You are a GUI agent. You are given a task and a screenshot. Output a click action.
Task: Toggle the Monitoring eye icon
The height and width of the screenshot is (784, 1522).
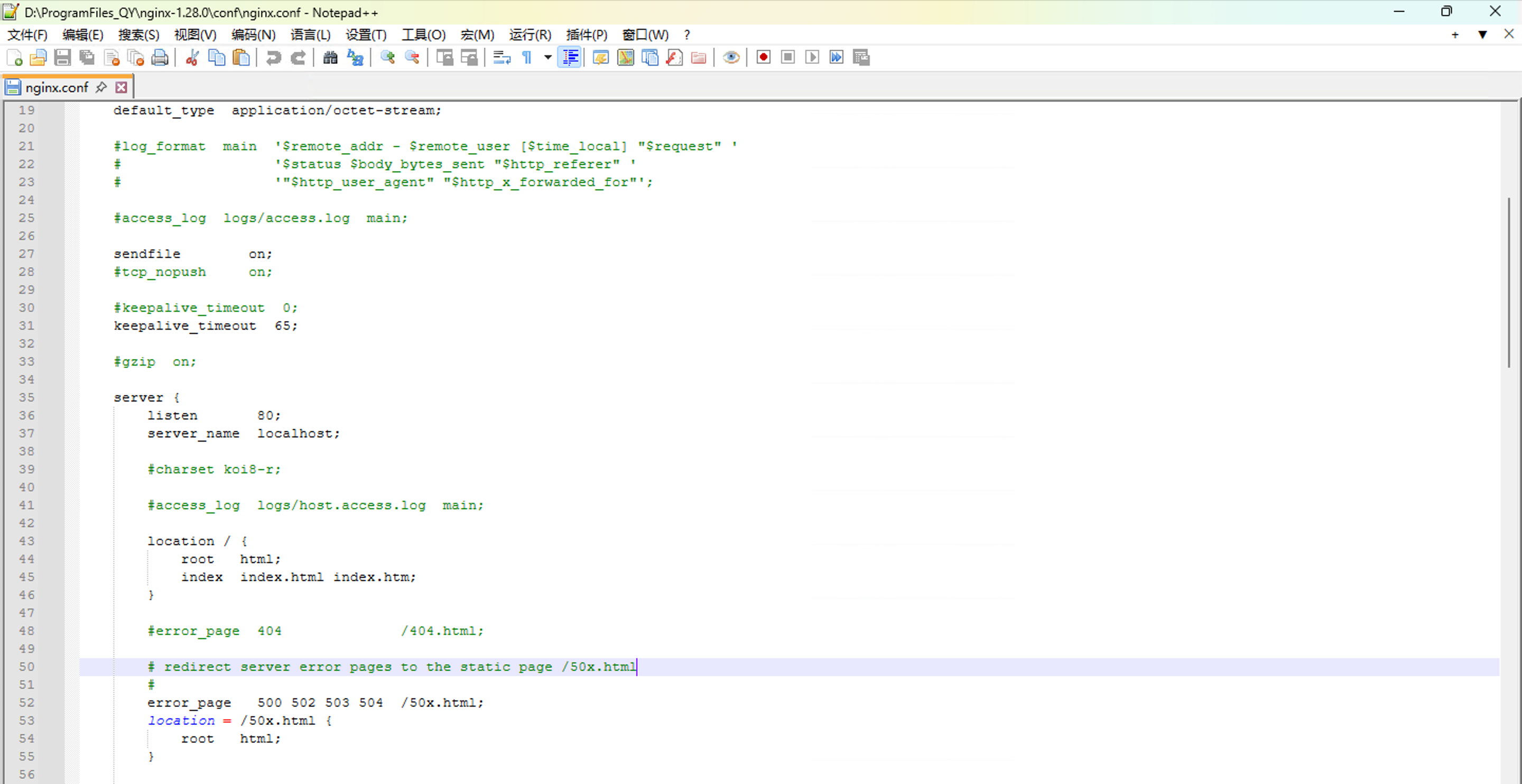coord(731,57)
